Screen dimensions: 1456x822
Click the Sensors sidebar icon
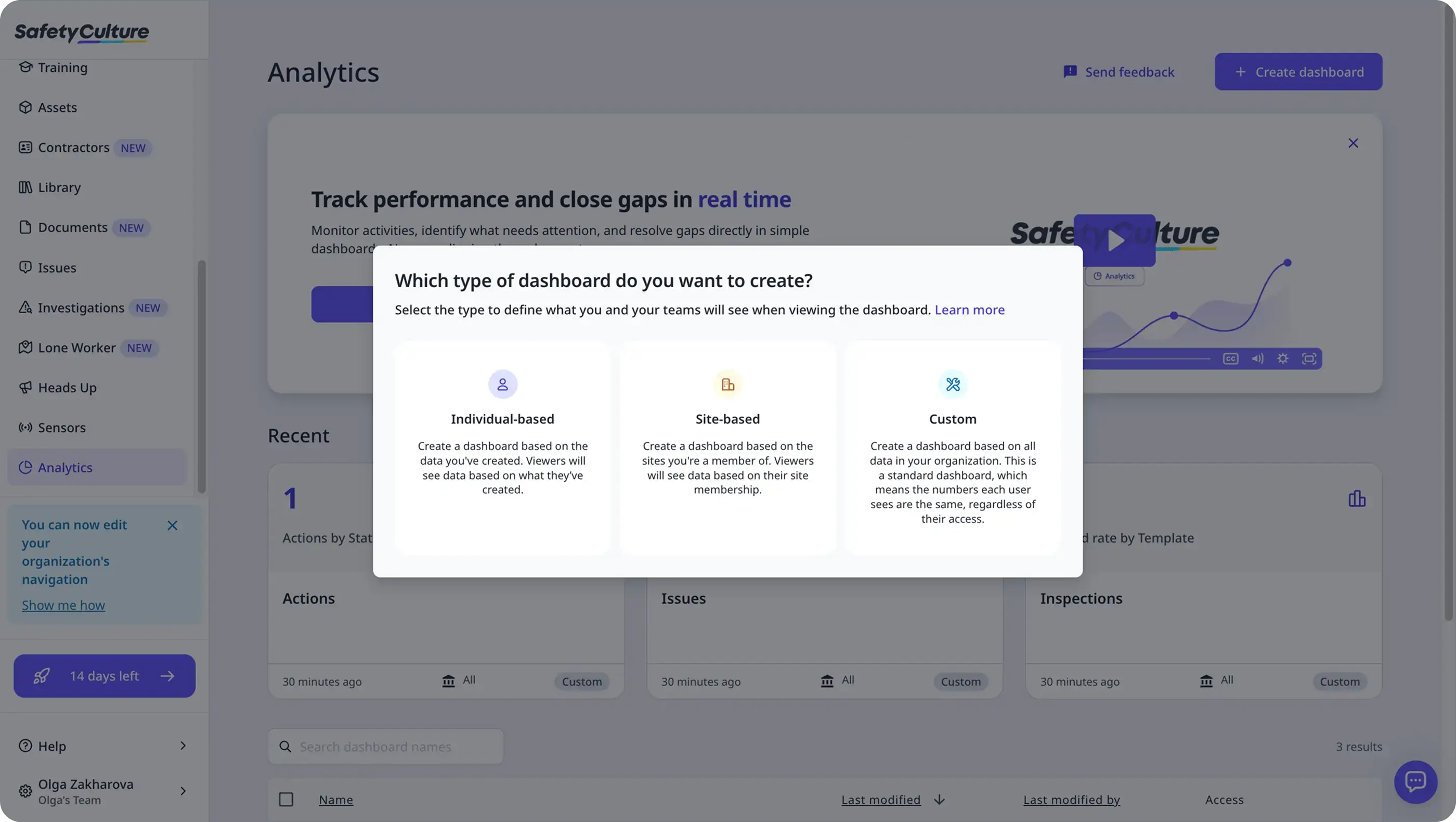click(25, 428)
